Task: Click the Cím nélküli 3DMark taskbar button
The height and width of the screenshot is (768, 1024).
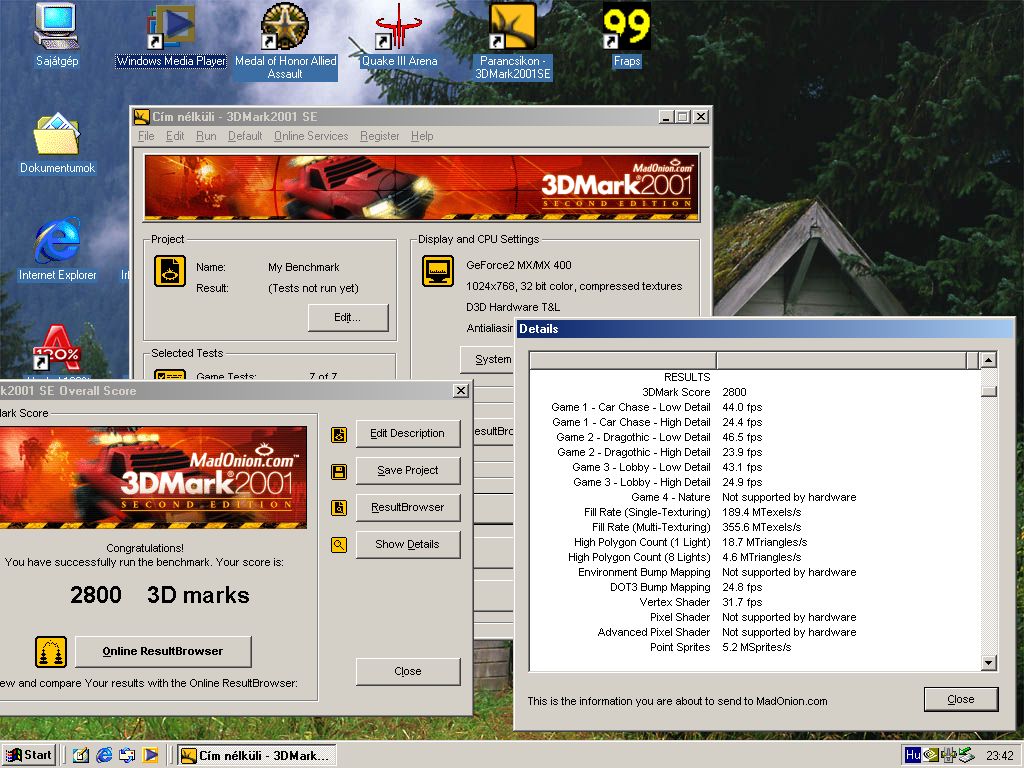Action: (257, 756)
